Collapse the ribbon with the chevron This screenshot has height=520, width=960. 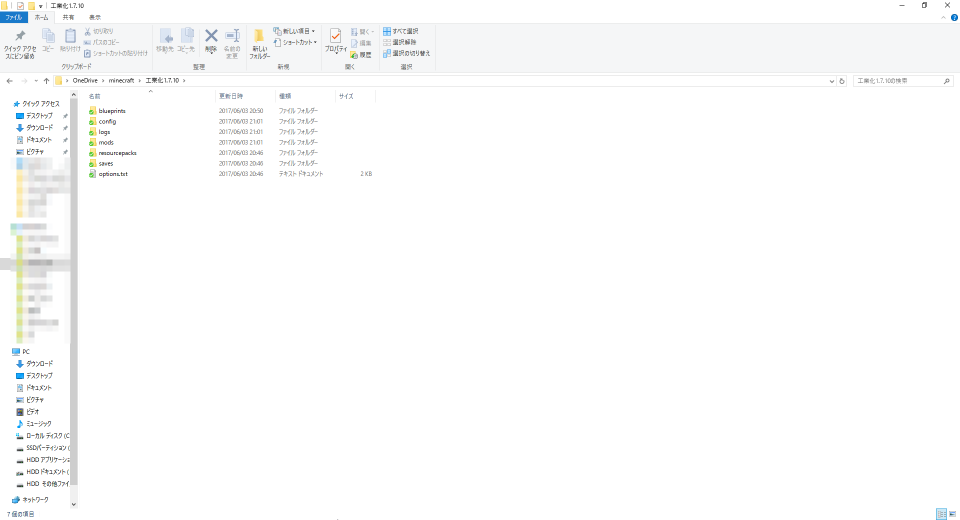click(x=942, y=17)
